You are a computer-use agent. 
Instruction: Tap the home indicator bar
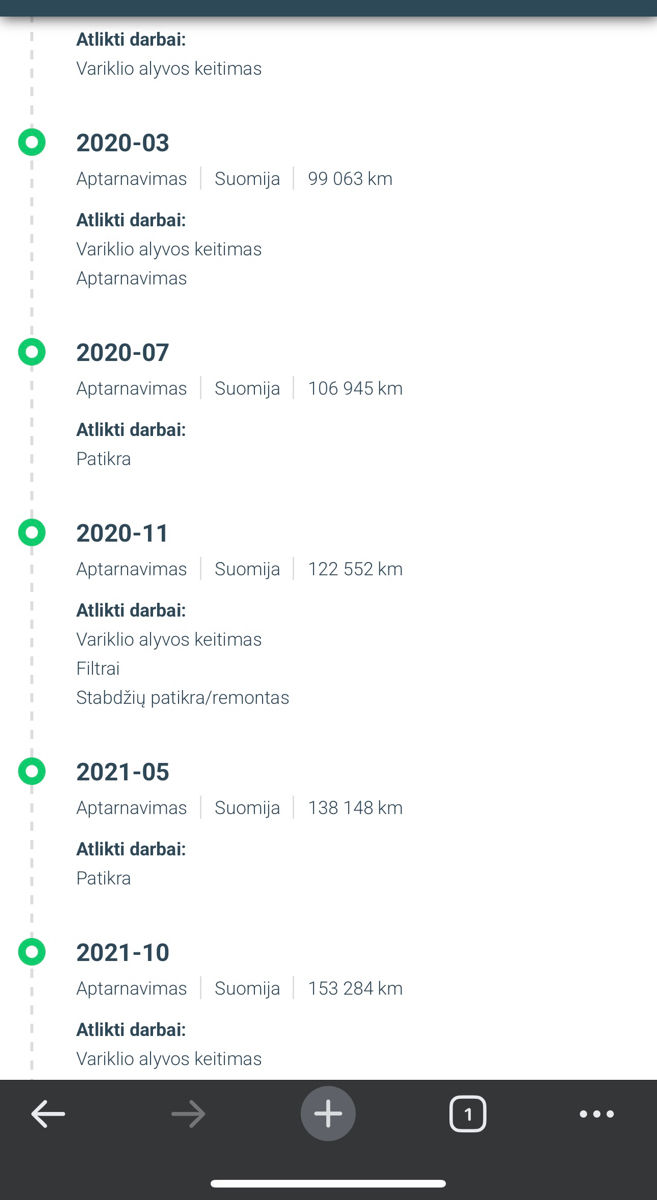328,1184
